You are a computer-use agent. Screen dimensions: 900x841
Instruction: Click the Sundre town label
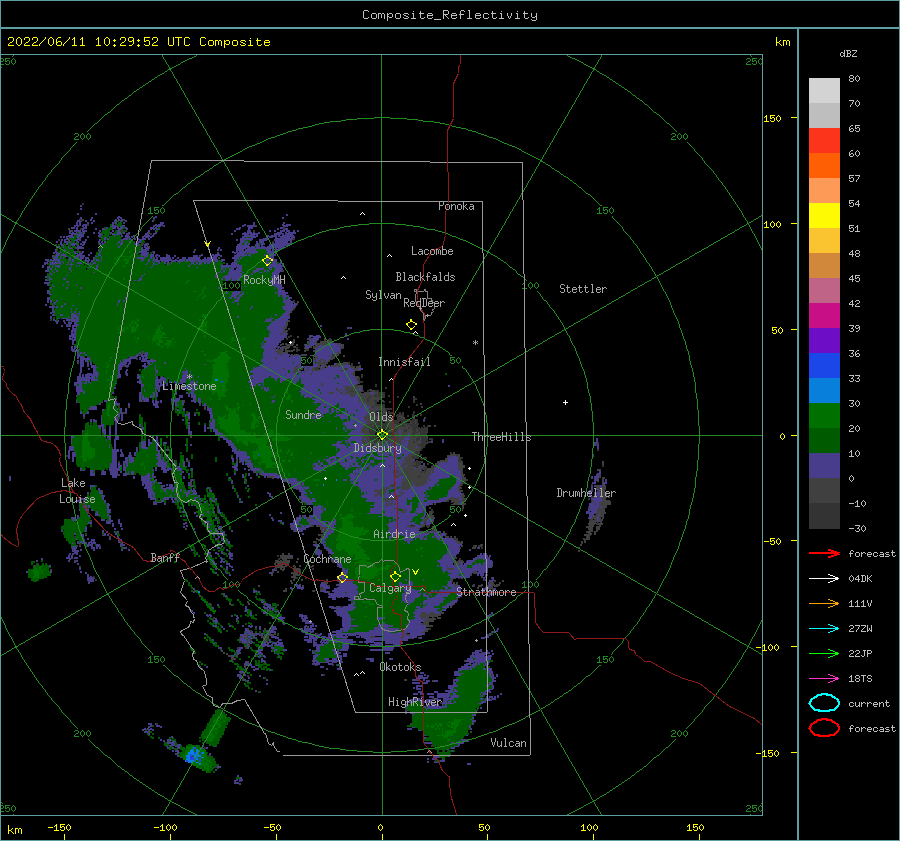303,415
